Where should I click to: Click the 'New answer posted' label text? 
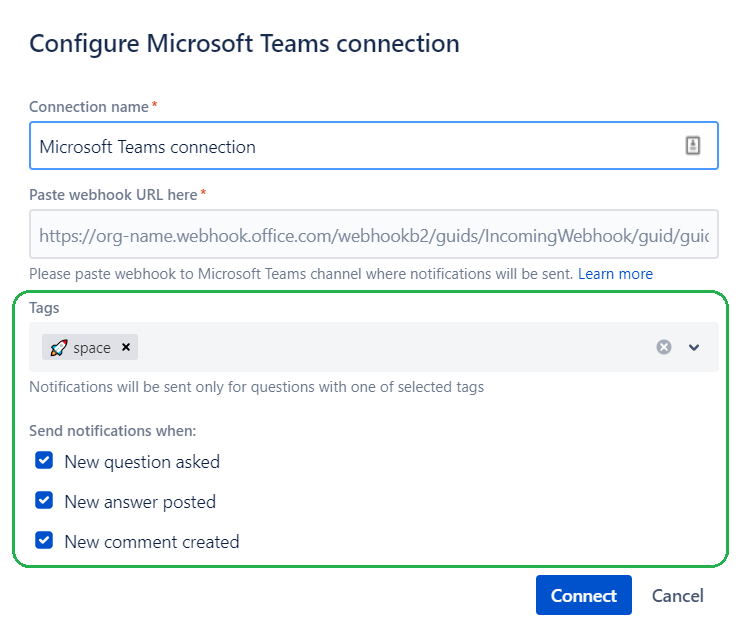[140, 502]
